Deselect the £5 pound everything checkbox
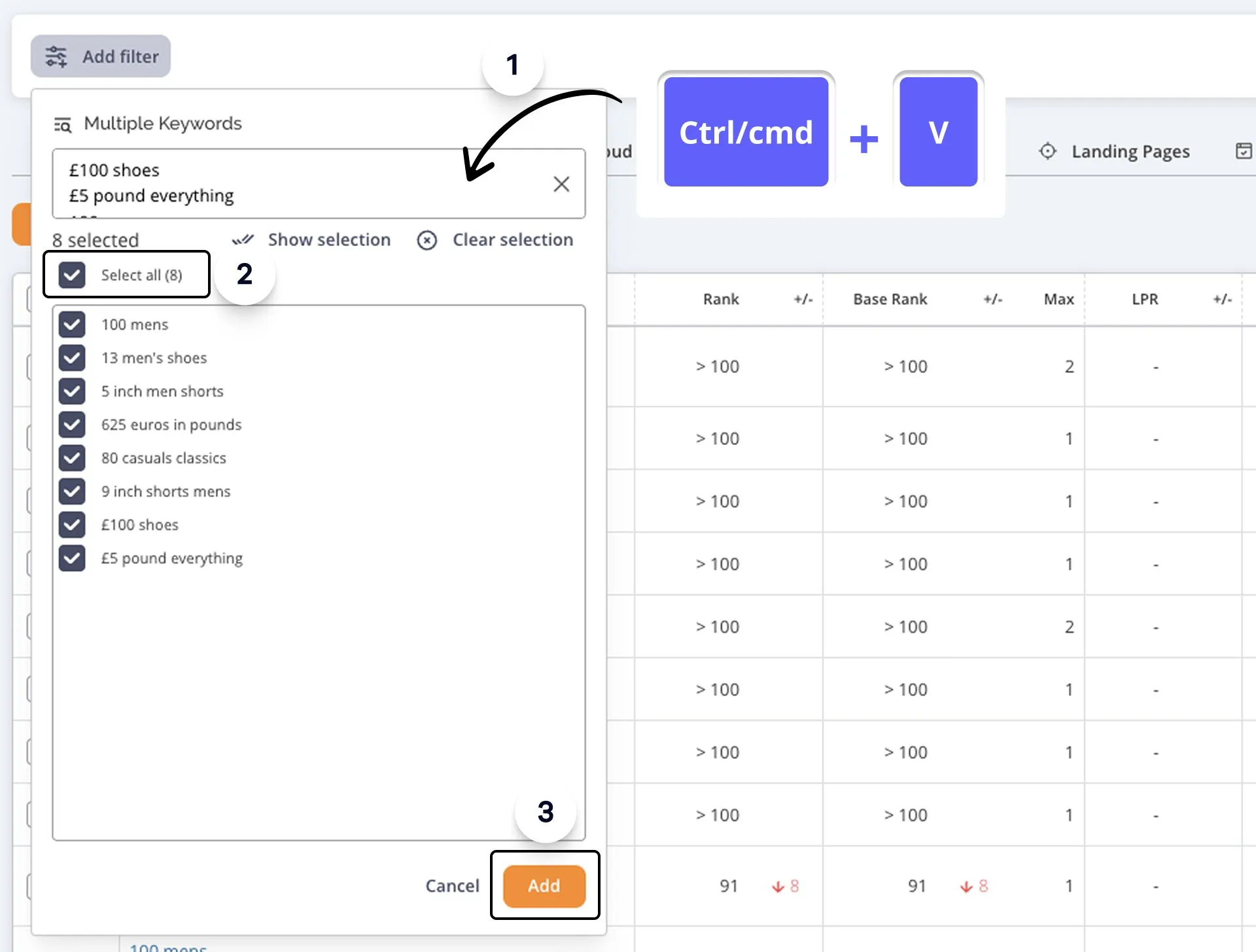The width and height of the screenshot is (1256, 952). click(x=72, y=558)
